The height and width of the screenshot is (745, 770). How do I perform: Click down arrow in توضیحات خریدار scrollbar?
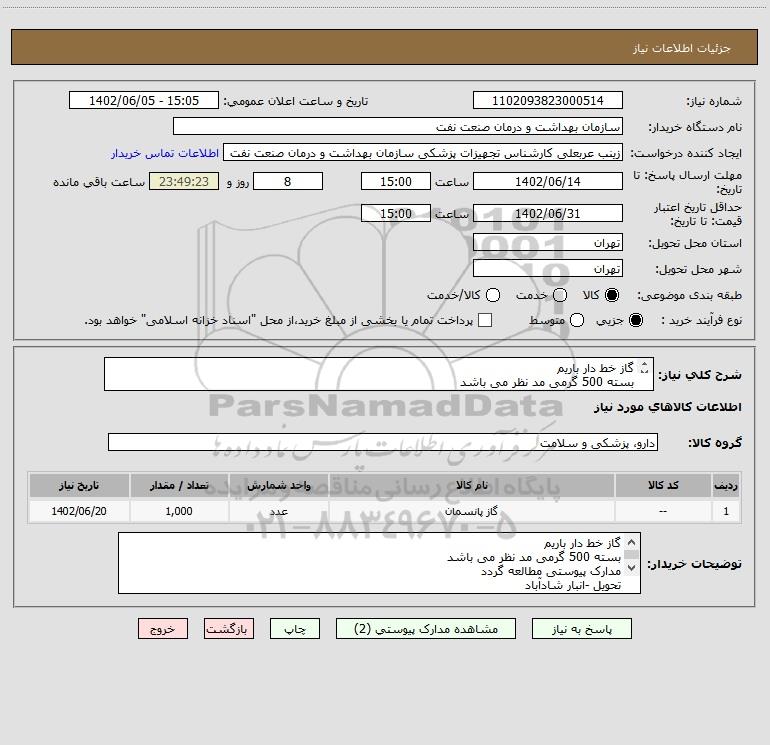coord(632,567)
